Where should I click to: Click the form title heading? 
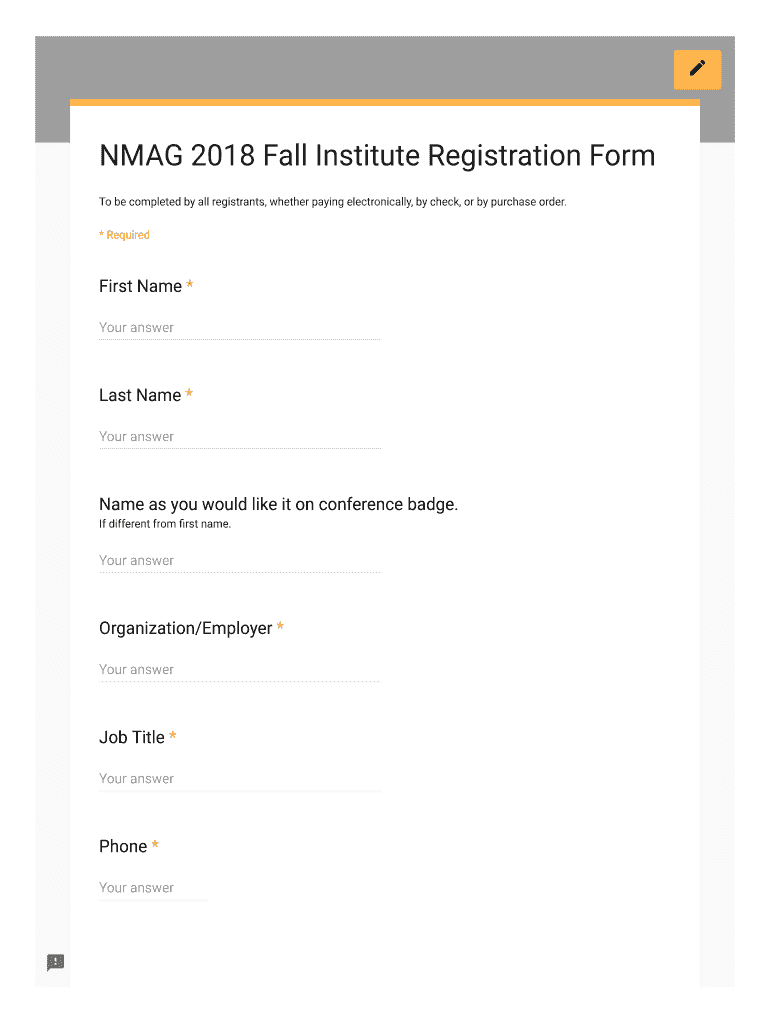coord(377,156)
